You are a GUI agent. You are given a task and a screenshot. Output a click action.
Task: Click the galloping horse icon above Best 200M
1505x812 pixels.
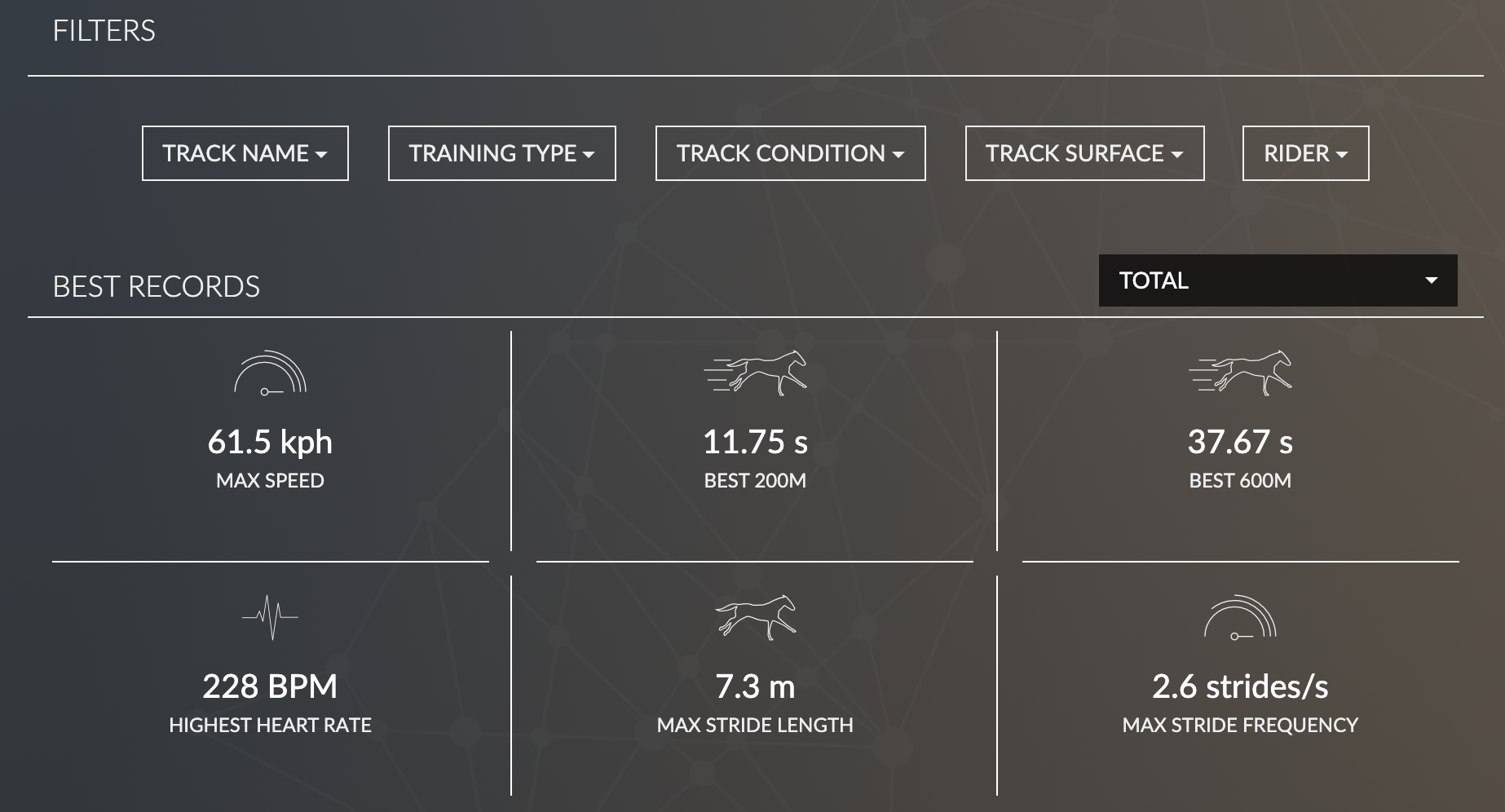pyautogui.click(x=755, y=373)
